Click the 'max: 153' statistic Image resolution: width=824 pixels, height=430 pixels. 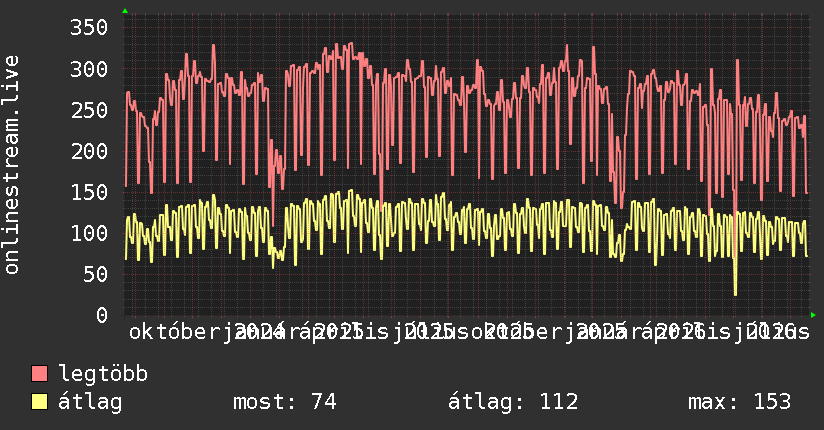tap(739, 402)
